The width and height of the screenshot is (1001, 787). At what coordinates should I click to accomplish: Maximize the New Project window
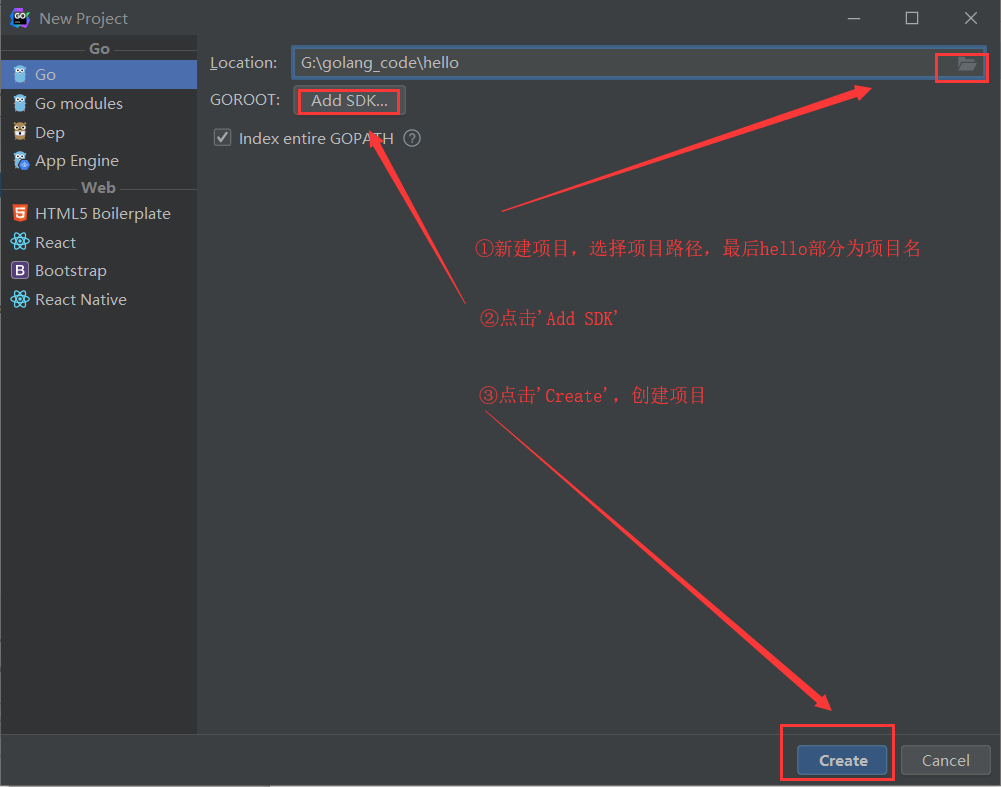(912, 18)
